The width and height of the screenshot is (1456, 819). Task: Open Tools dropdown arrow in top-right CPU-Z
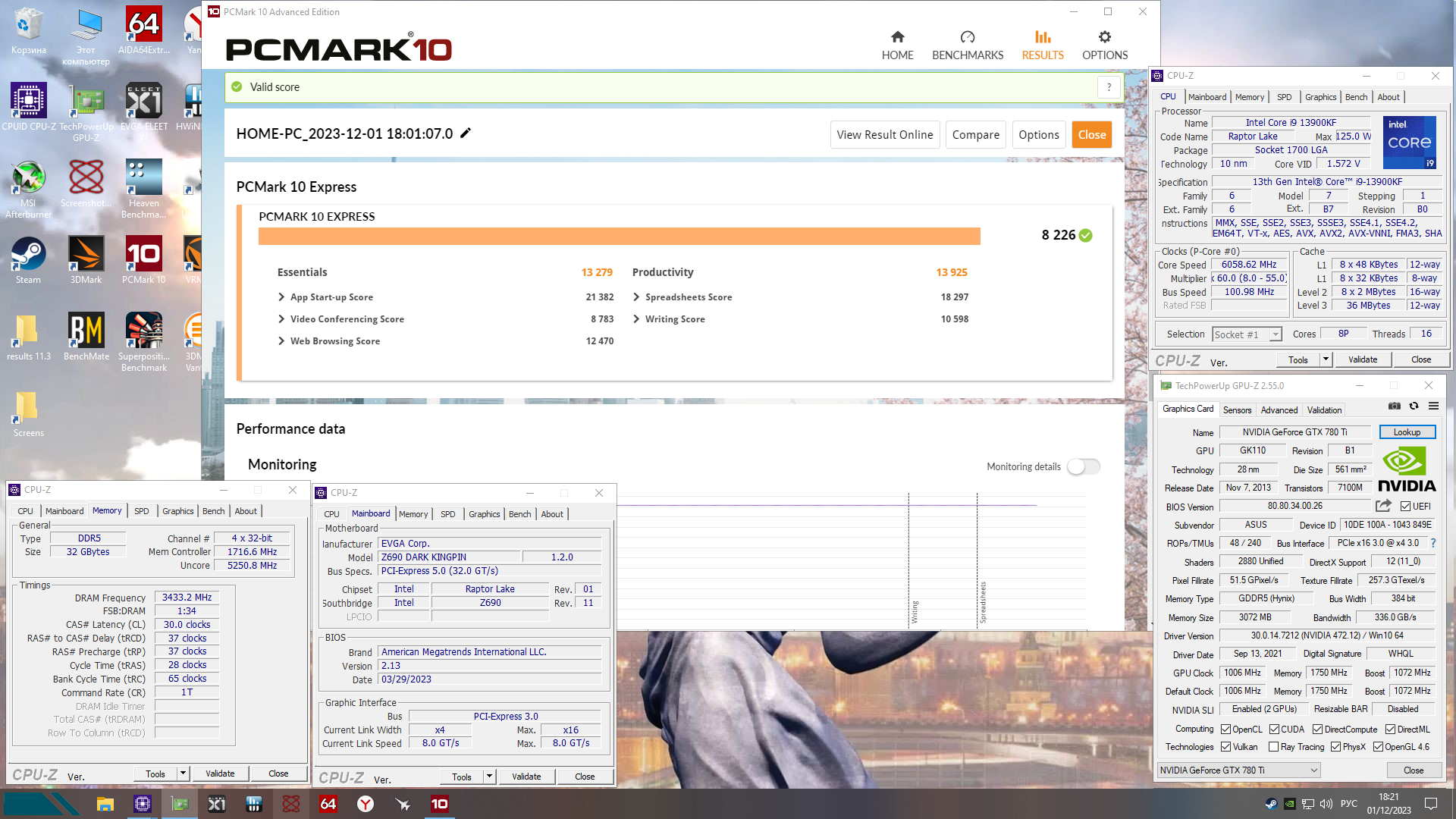[1326, 359]
